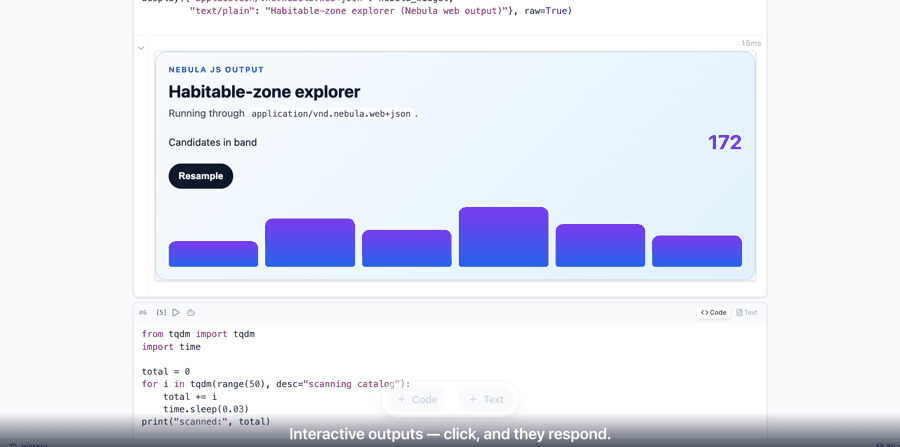
Task: Add a new Code cell
Action: [417, 399]
